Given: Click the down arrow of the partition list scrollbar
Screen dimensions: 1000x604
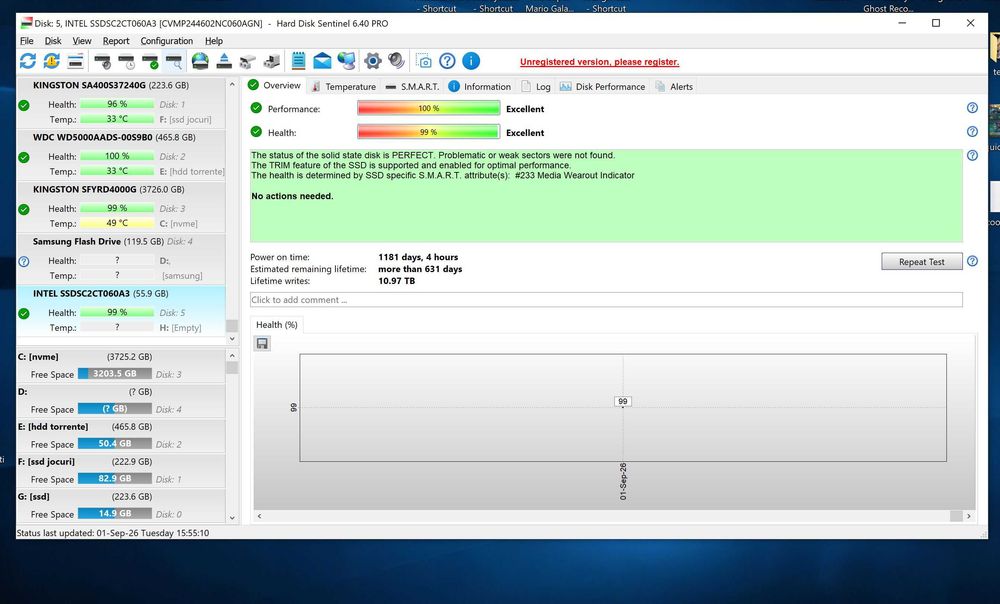Looking at the screenshot, I should [x=232, y=518].
